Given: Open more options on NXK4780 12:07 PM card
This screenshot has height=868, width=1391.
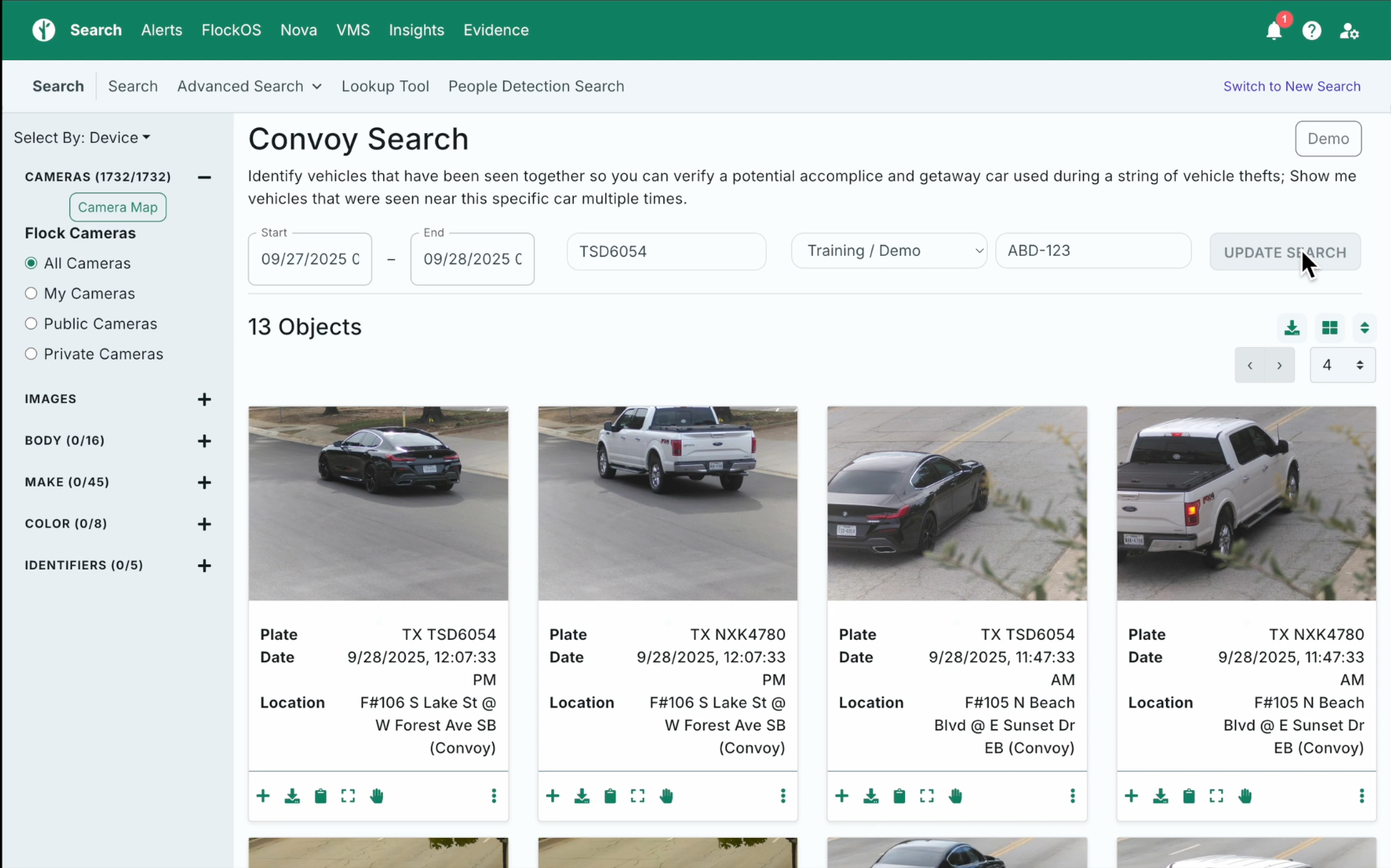Looking at the screenshot, I should coord(783,796).
